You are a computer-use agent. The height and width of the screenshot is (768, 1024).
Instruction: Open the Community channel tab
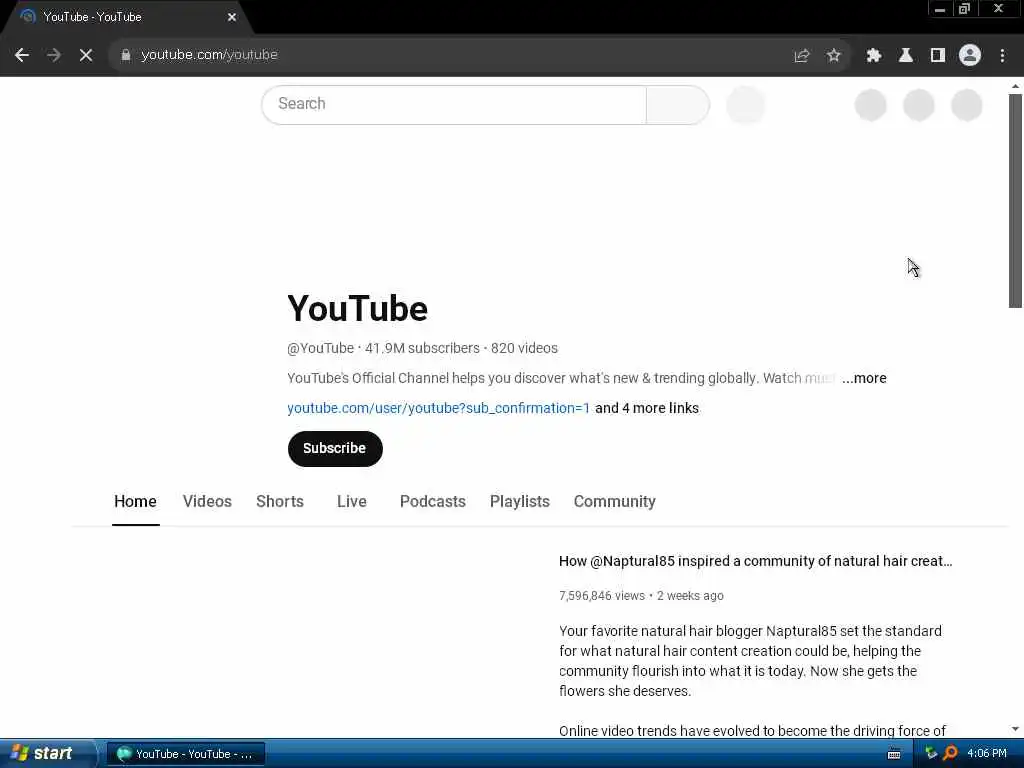point(615,502)
